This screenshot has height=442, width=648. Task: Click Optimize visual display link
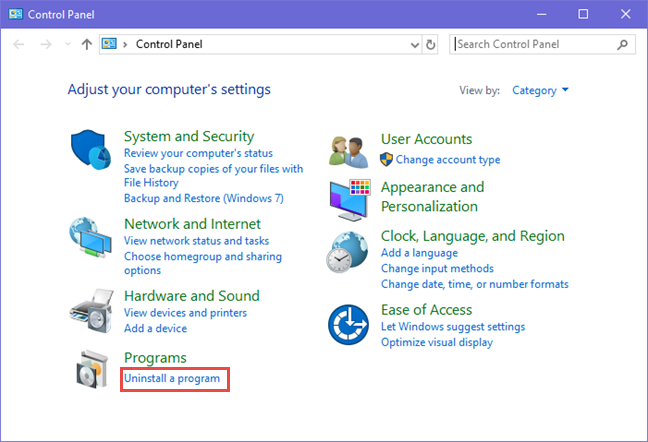(437, 343)
